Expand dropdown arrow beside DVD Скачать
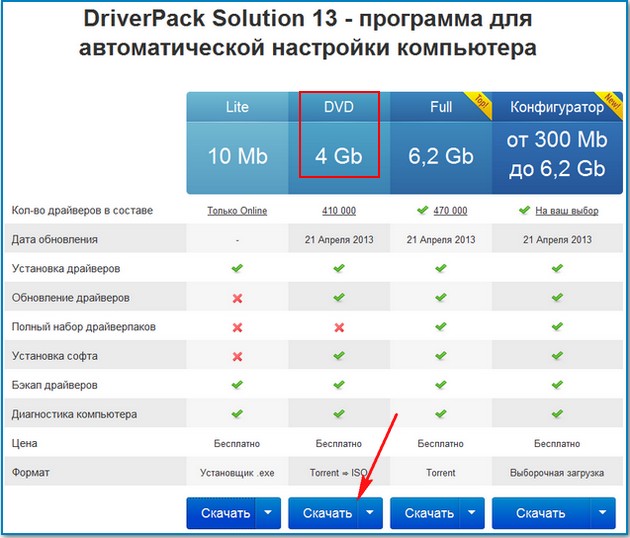Image resolution: width=630 pixels, height=538 pixels. coord(370,513)
